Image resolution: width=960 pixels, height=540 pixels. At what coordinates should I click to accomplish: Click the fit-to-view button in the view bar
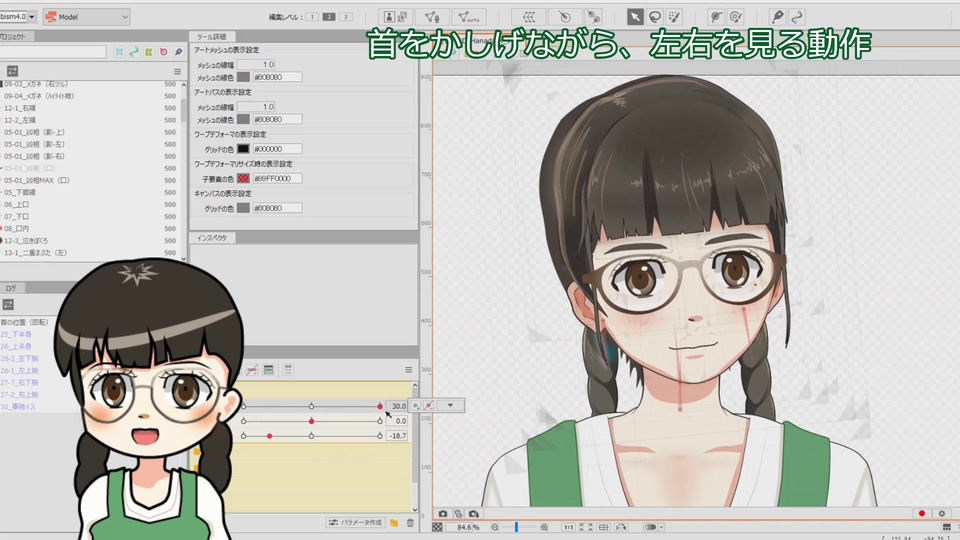[585, 527]
